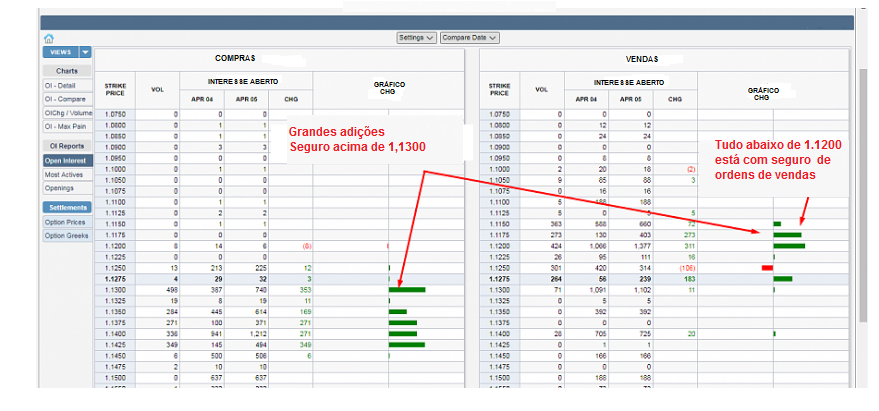Open Option Greeks settlements
This screenshot has width=879, height=411.
[x=67, y=235]
